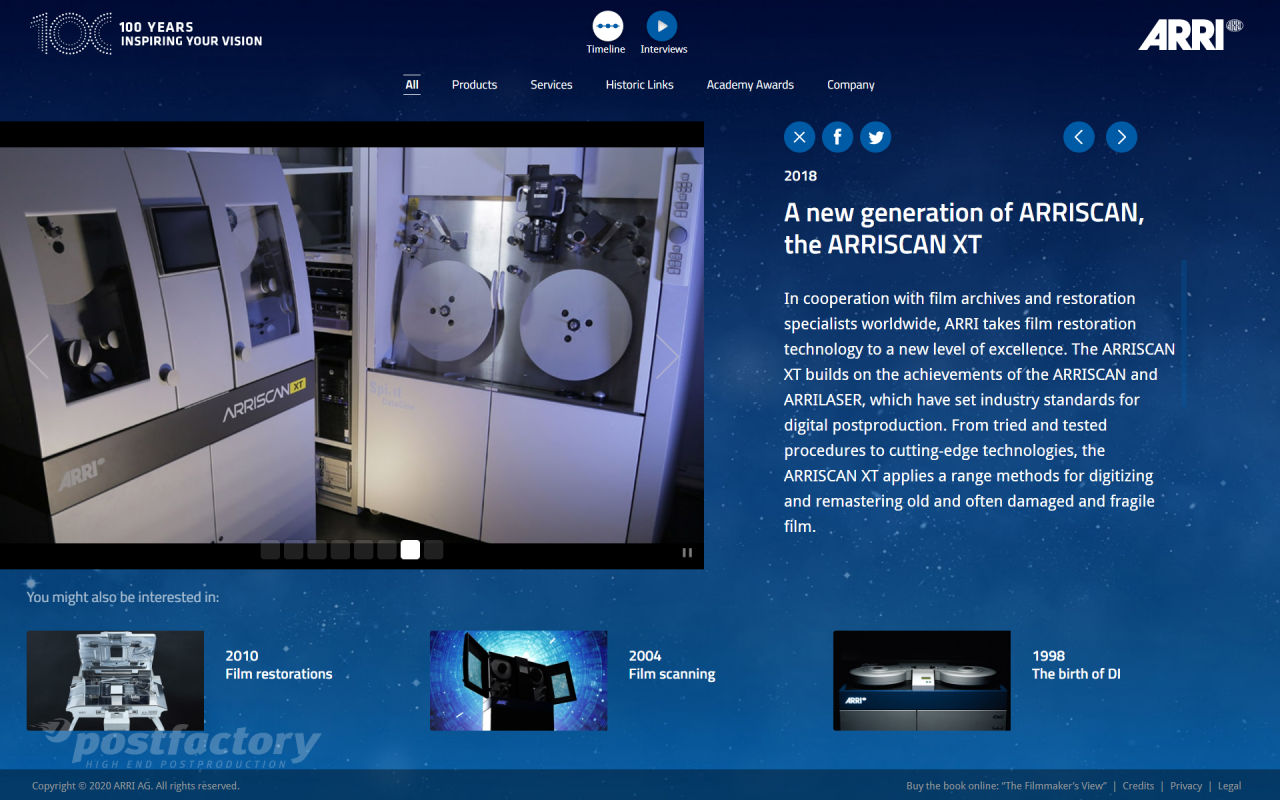Open the Privacy footer link
Viewport: 1280px width, 800px height.
(1186, 786)
